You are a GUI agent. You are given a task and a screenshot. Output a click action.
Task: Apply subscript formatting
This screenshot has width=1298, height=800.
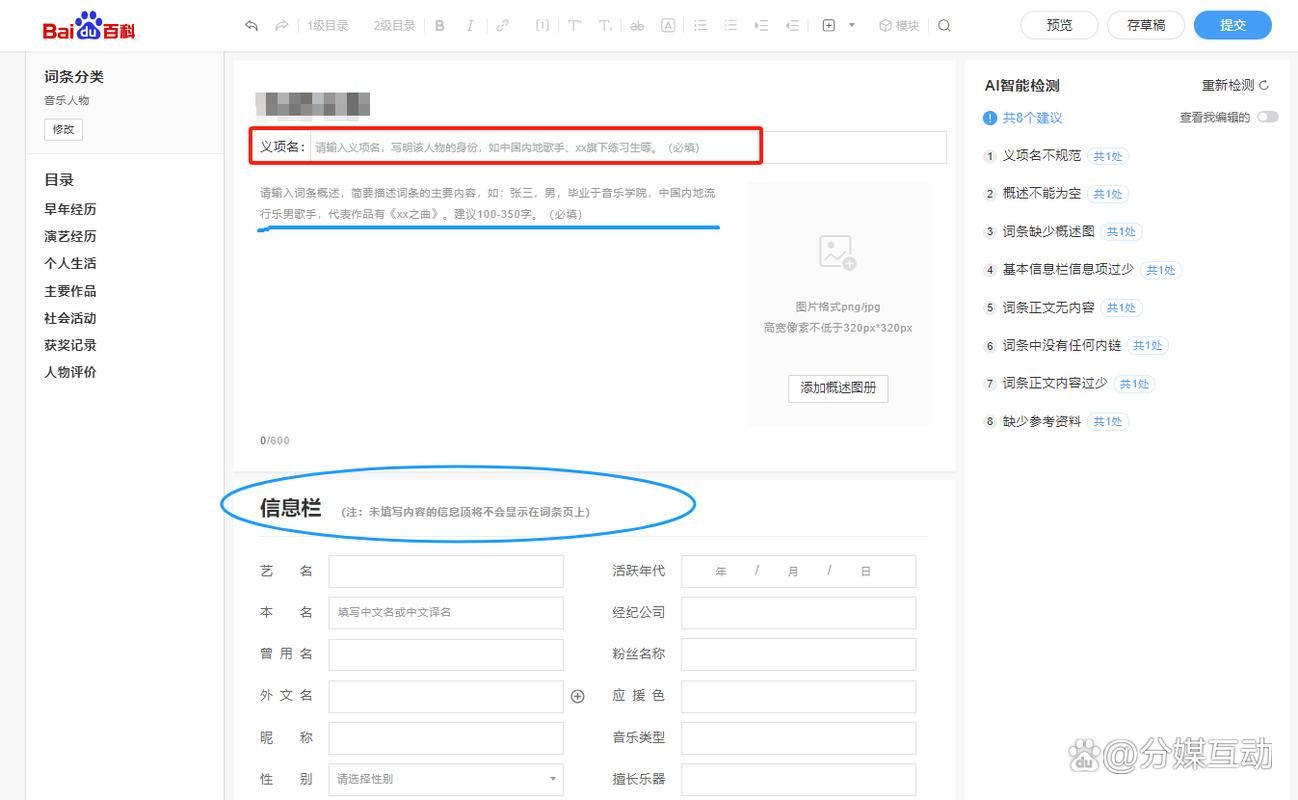[x=605, y=26]
